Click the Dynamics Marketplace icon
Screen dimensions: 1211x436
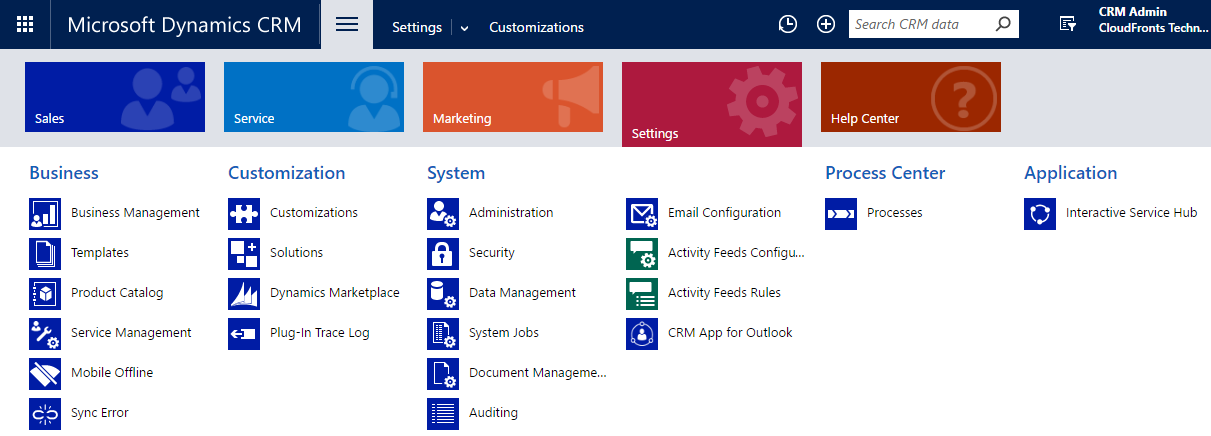click(244, 294)
